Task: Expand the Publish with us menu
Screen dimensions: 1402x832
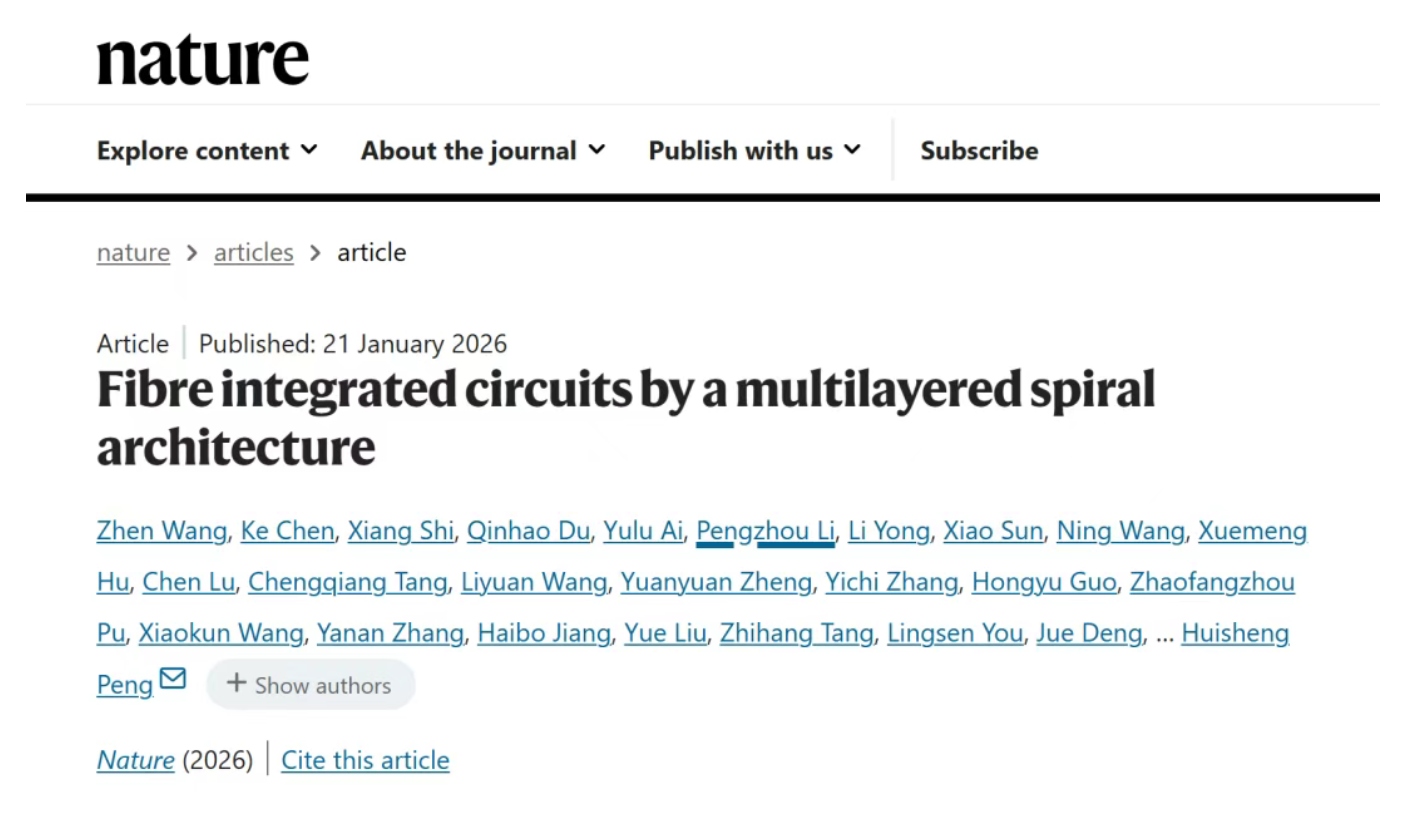Action: pyautogui.click(x=754, y=151)
